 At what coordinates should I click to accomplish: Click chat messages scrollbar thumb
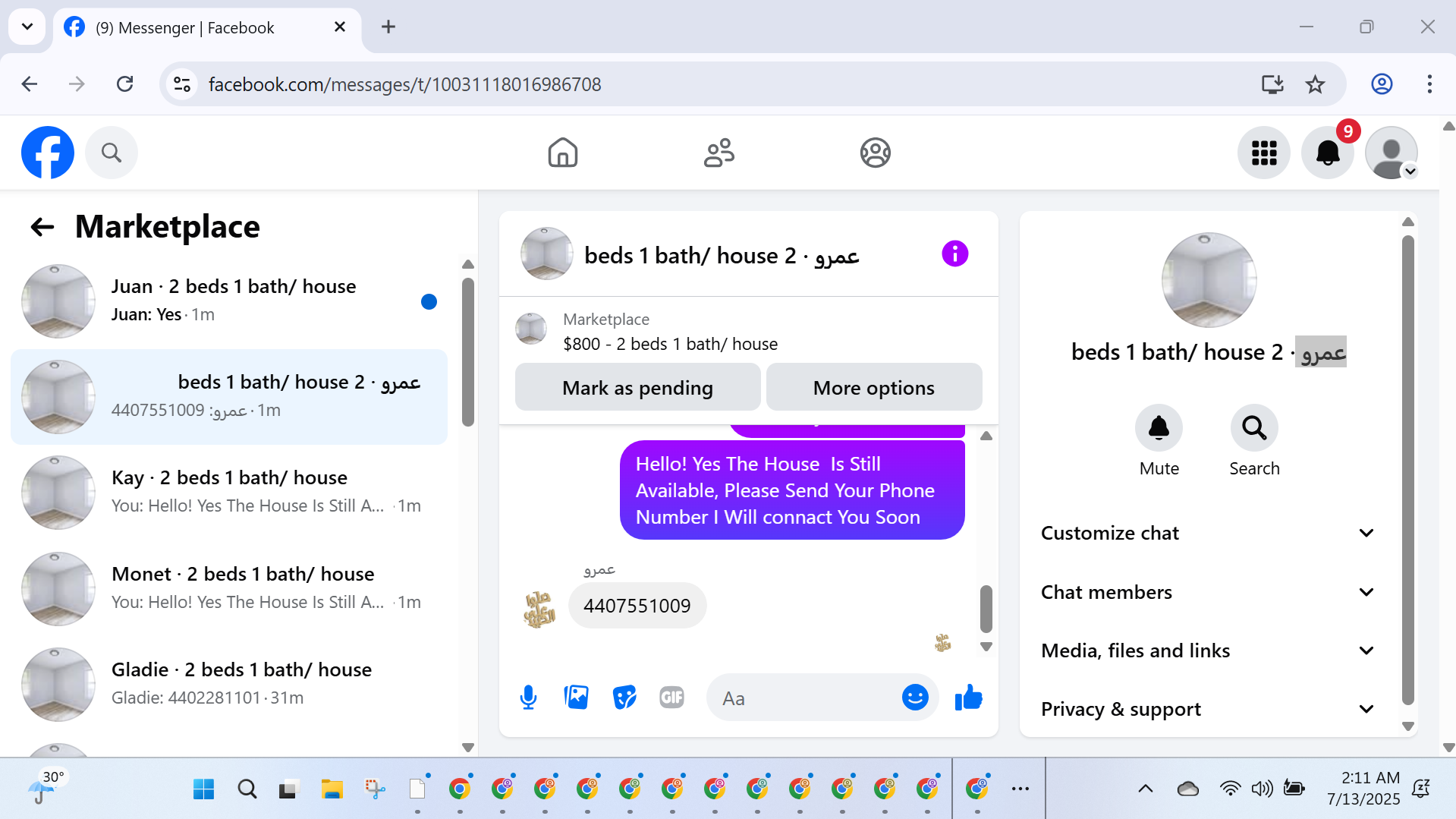pyautogui.click(x=986, y=609)
